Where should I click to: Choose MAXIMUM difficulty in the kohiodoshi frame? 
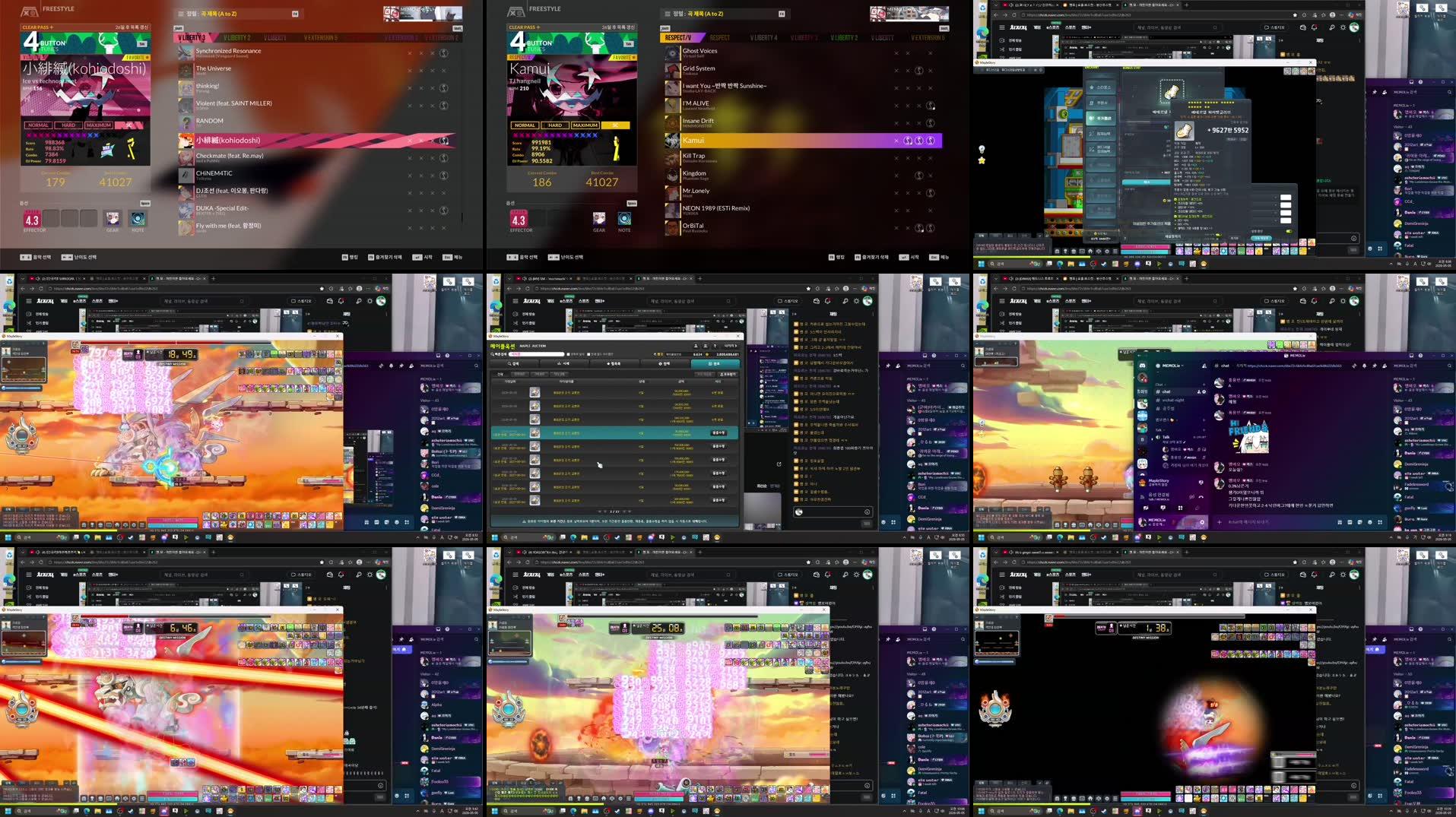[99, 125]
